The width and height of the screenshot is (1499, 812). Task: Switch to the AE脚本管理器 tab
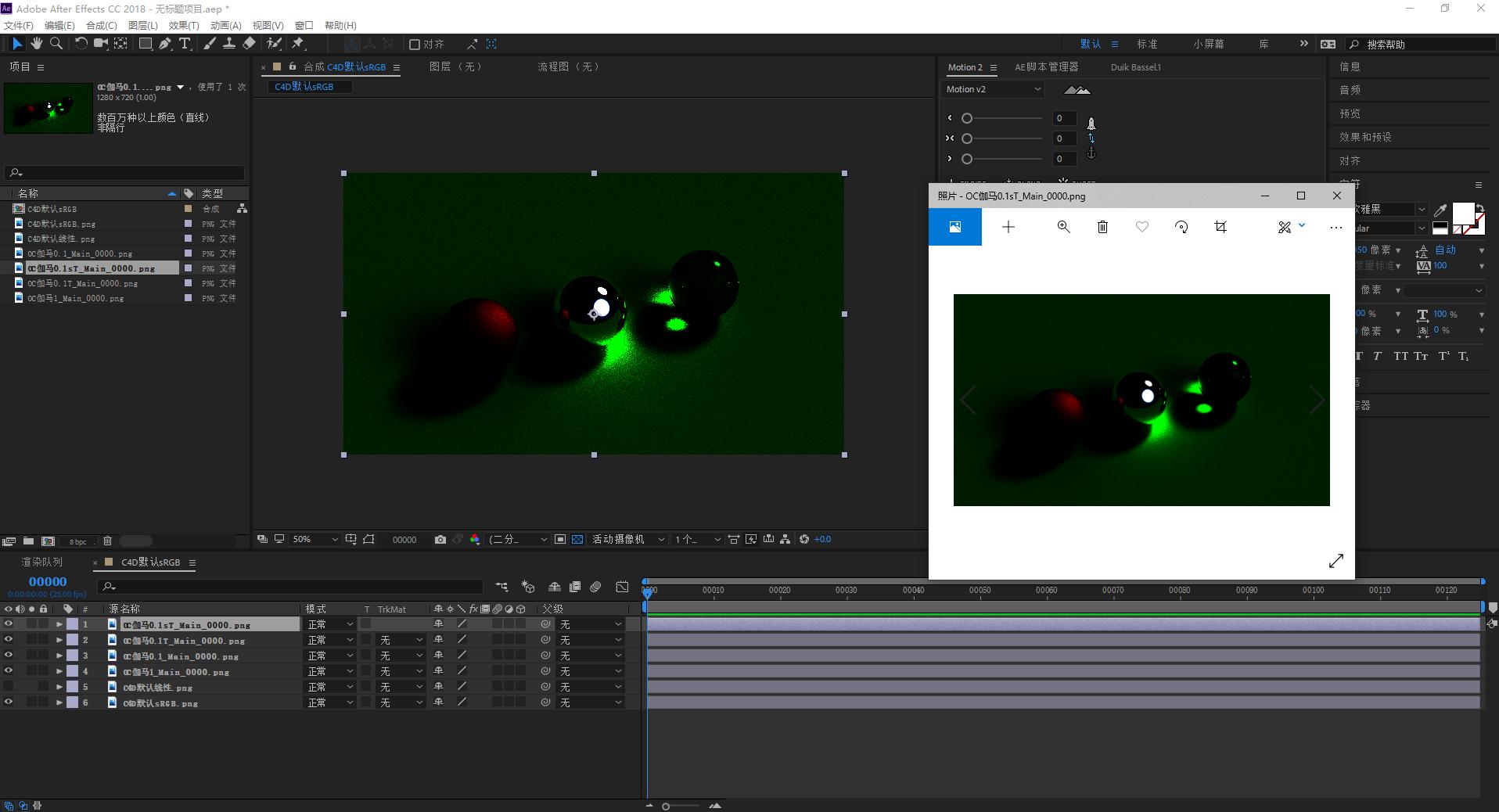[x=1046, y=67]
